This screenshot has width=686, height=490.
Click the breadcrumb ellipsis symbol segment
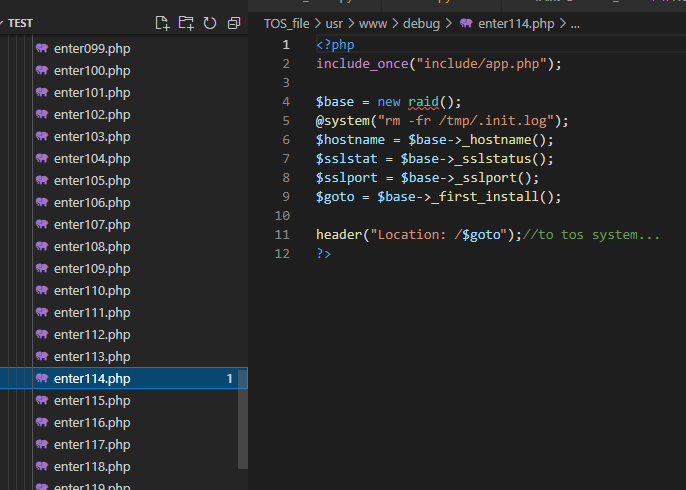click(x=575, y=24)
